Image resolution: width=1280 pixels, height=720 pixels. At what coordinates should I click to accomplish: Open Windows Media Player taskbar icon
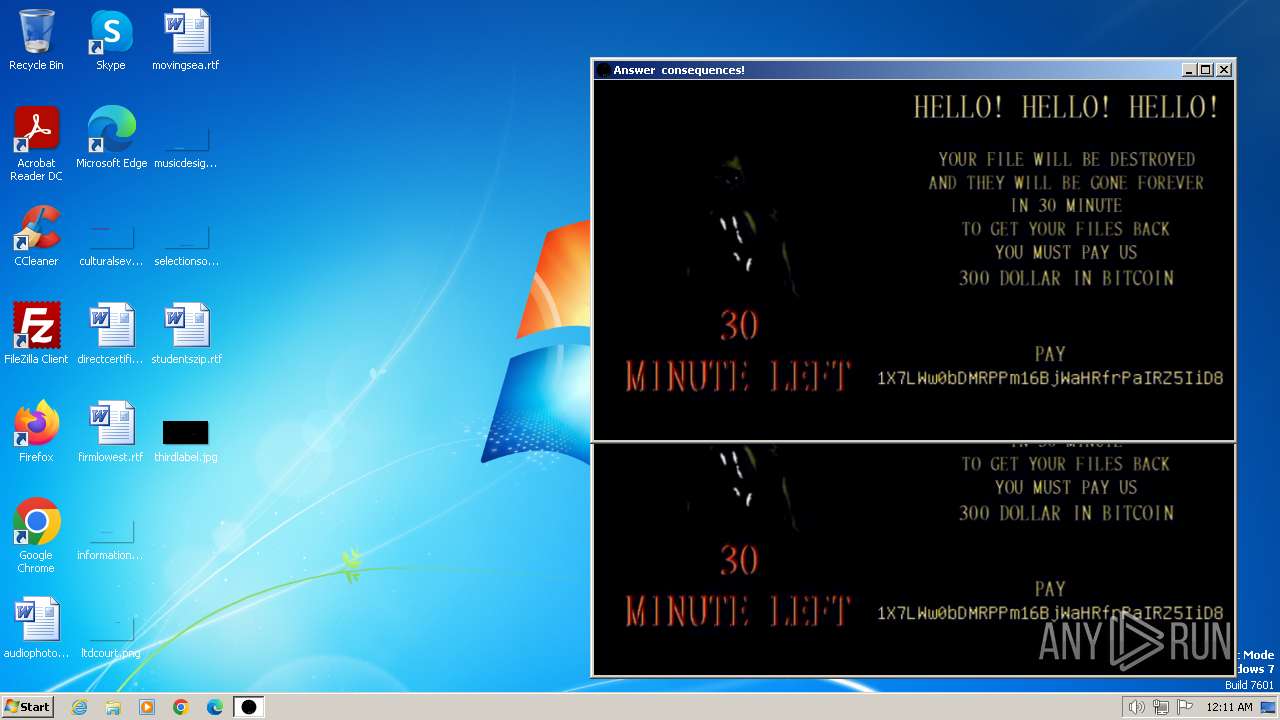click(147, 707)
